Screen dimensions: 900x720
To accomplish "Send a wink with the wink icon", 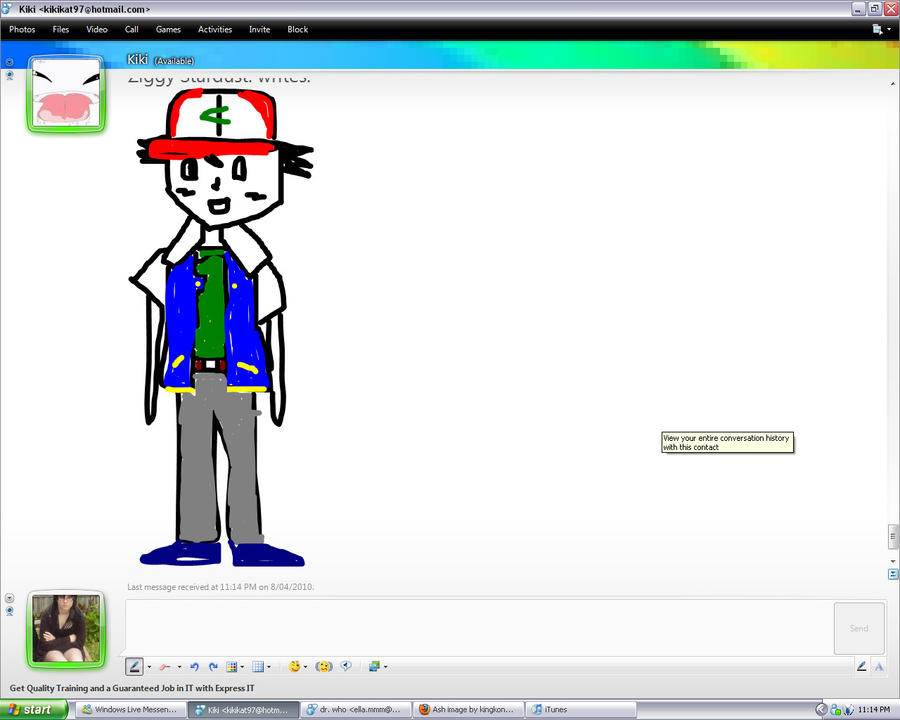I will 324,667.
